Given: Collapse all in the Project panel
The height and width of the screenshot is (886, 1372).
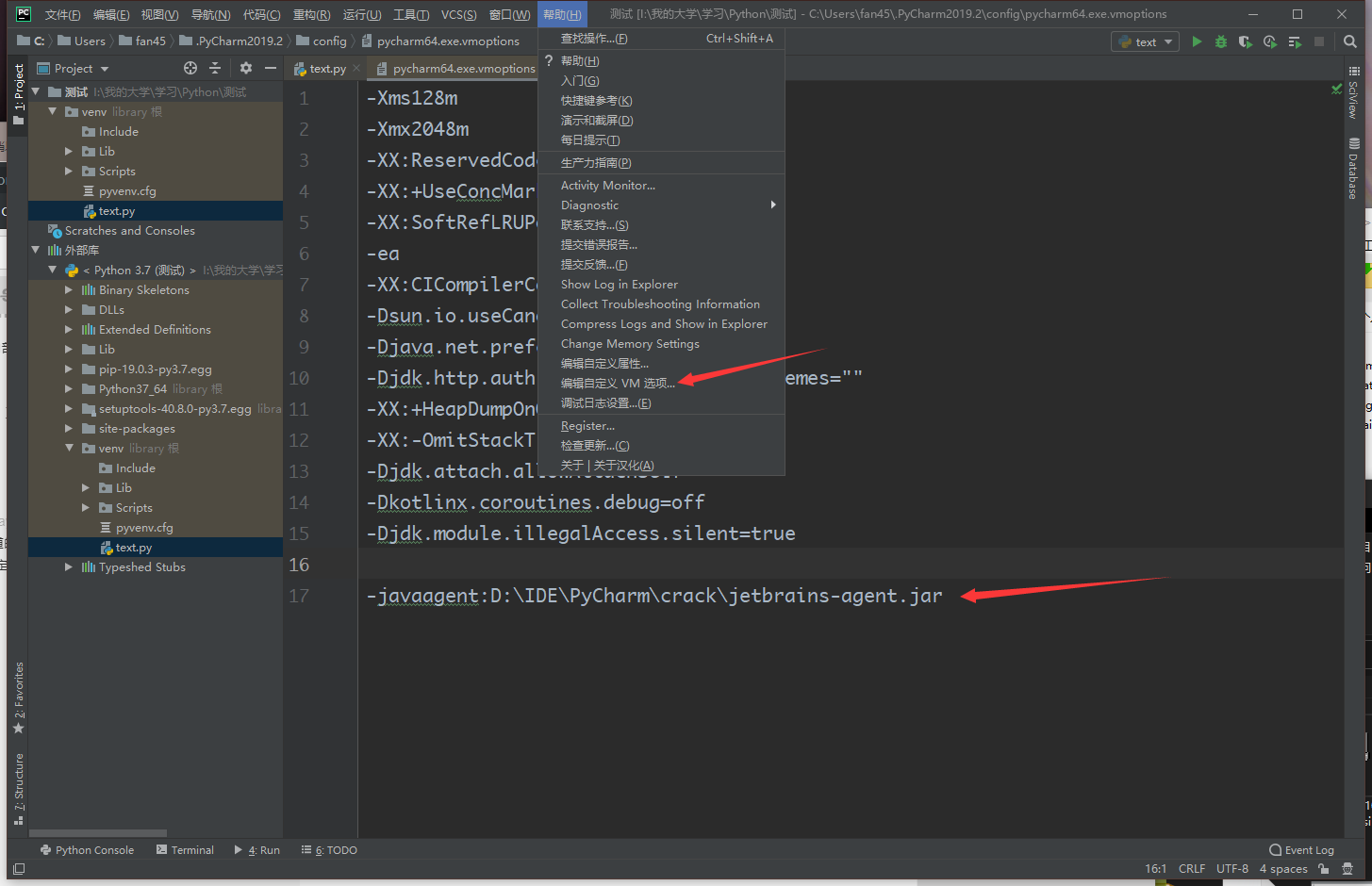Looking at the screenshot, I should coord(215,68).
